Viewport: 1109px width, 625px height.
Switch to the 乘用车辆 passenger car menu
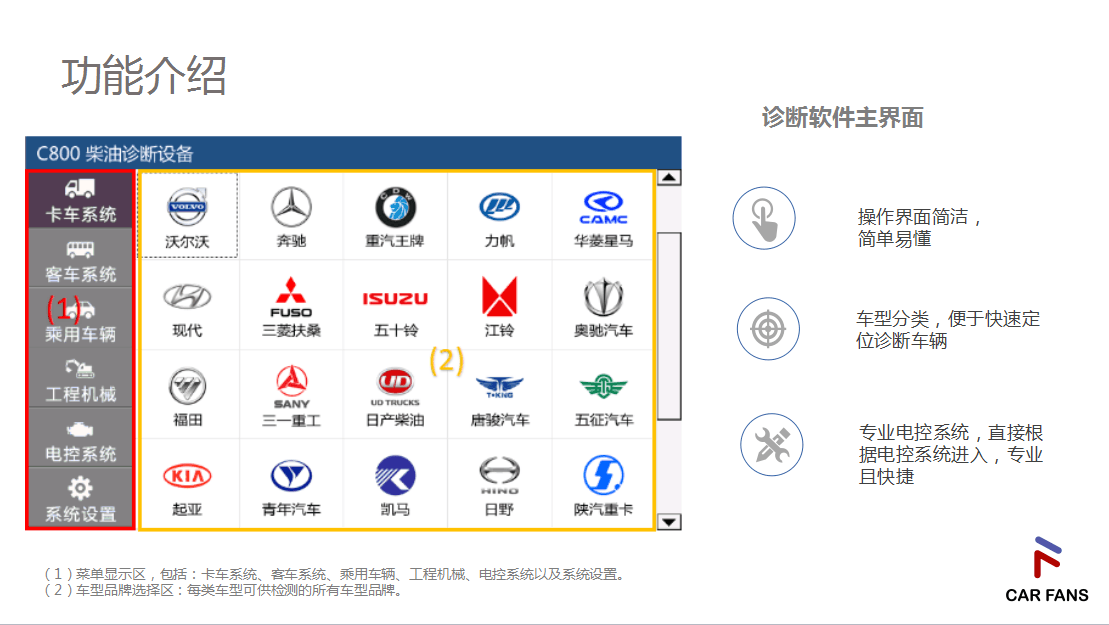tap(81, 317)
